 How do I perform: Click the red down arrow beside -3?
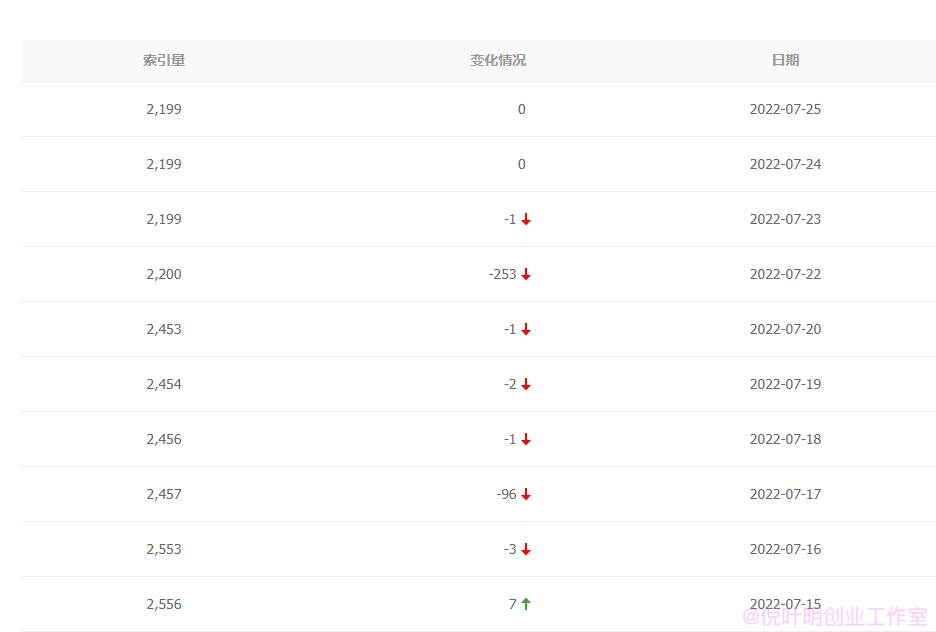click(x=526, y=549)
